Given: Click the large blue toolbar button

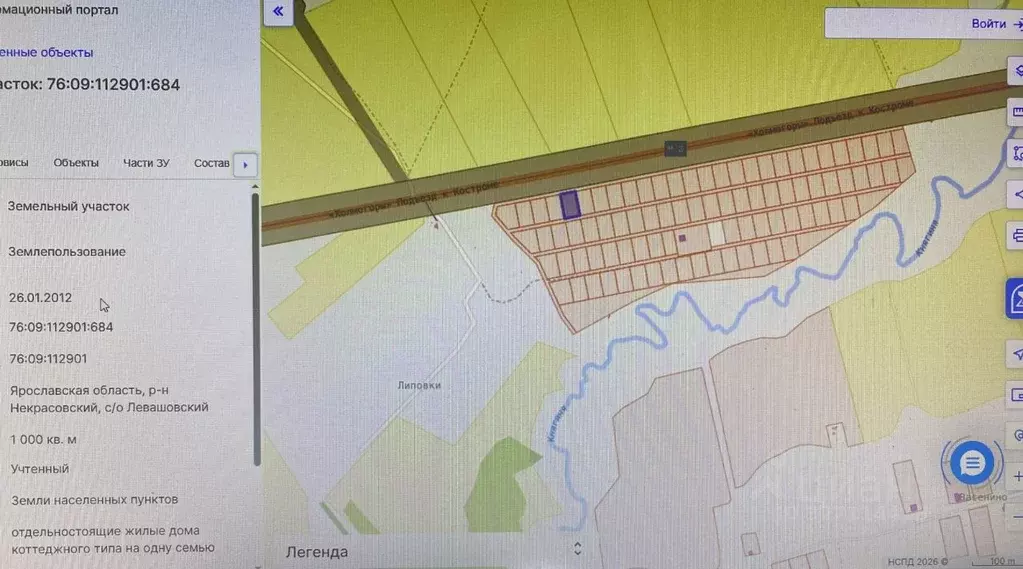Looking at the screenshot, I should pyautogui.click(x=1015, y=299).
